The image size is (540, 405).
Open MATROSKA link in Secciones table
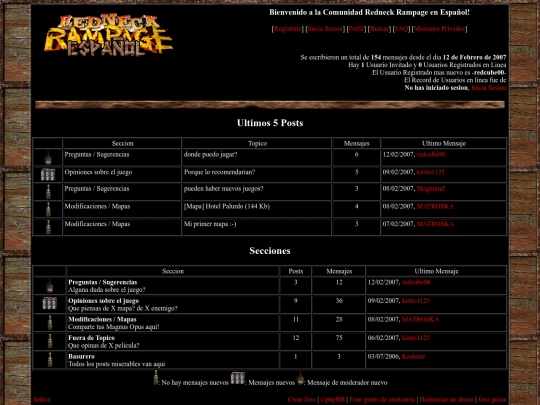point(420,320)
